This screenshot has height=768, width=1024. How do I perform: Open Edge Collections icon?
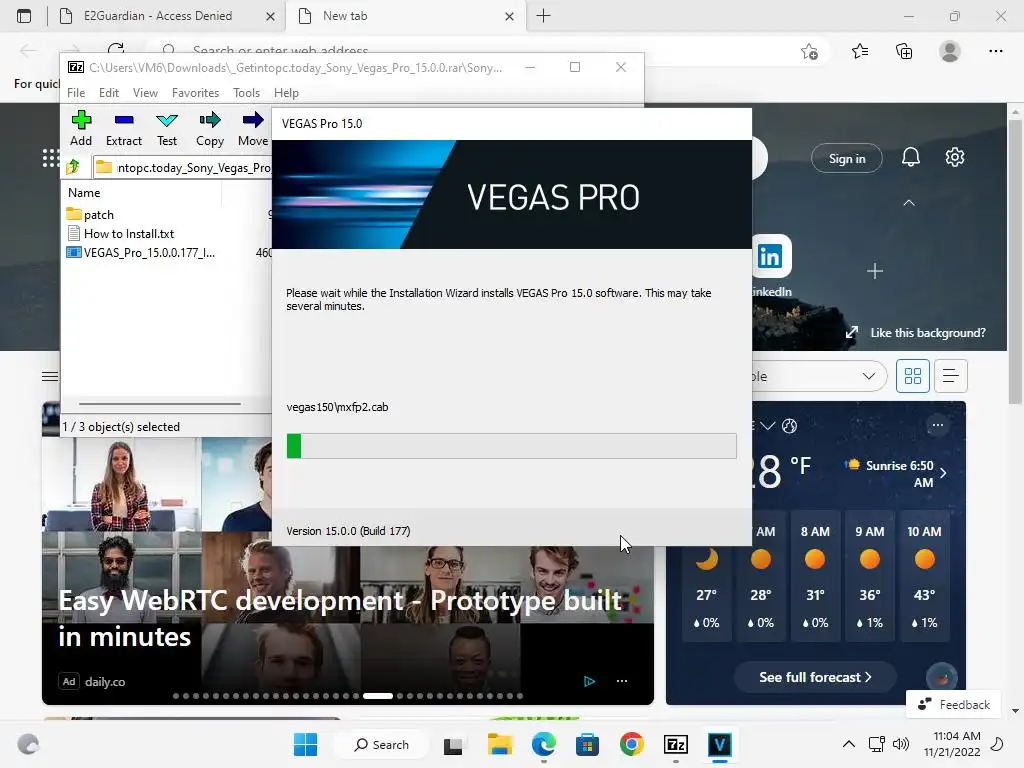[904, 51]
